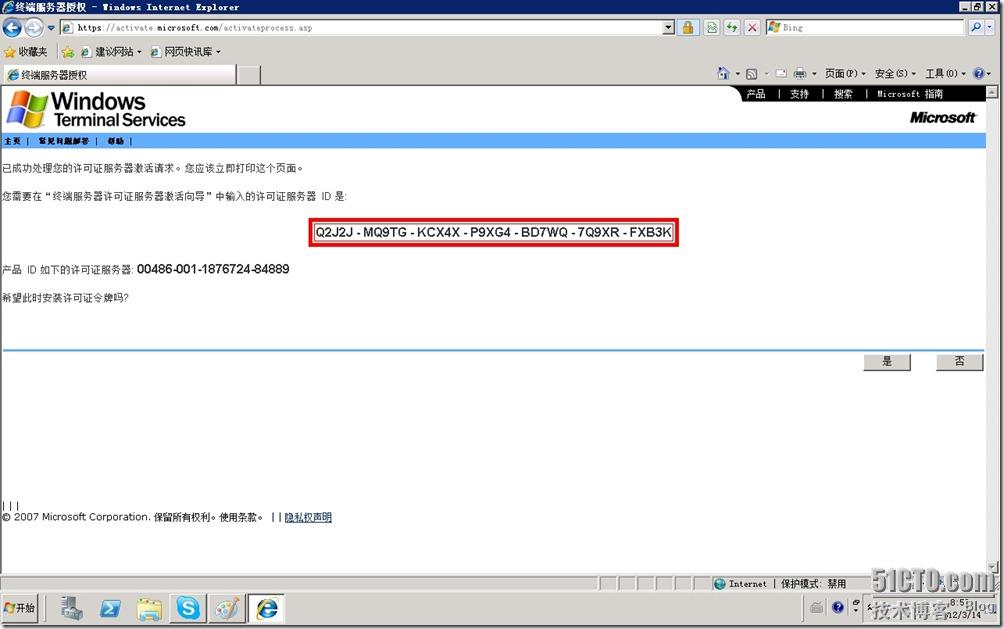Click the 否 (No) button
The height and width of the screenshot is (629, 1004).
959,361
